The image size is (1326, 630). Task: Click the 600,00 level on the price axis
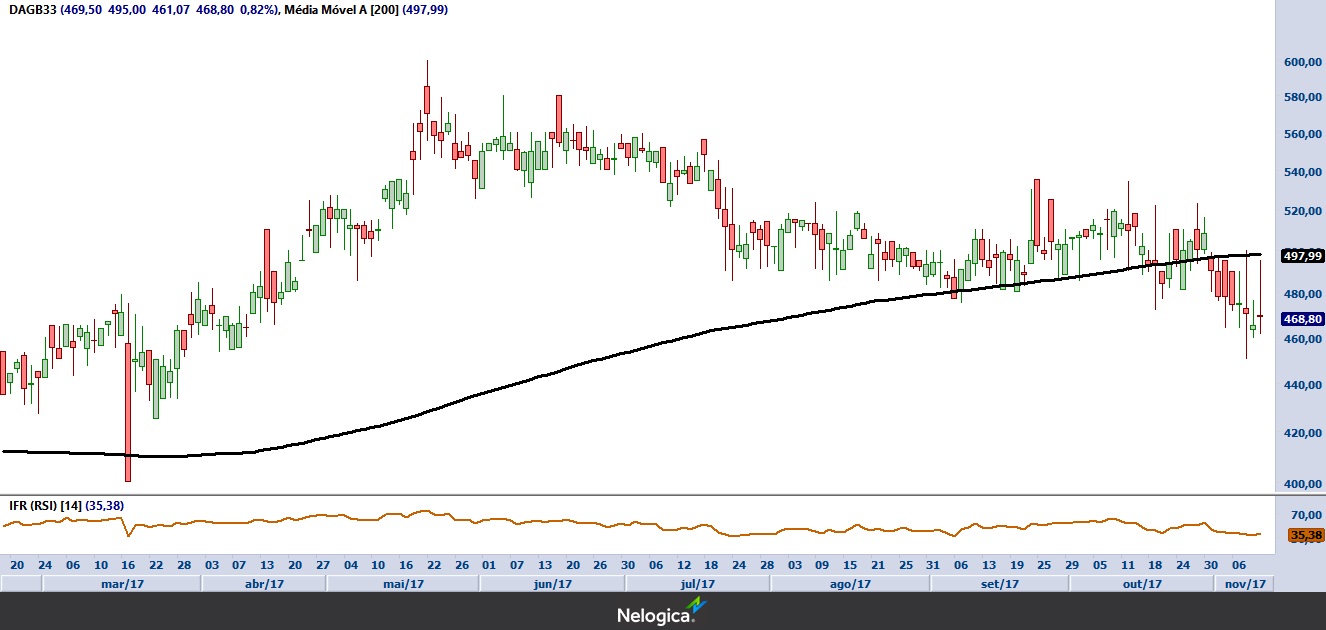(x=1303, y=62)
